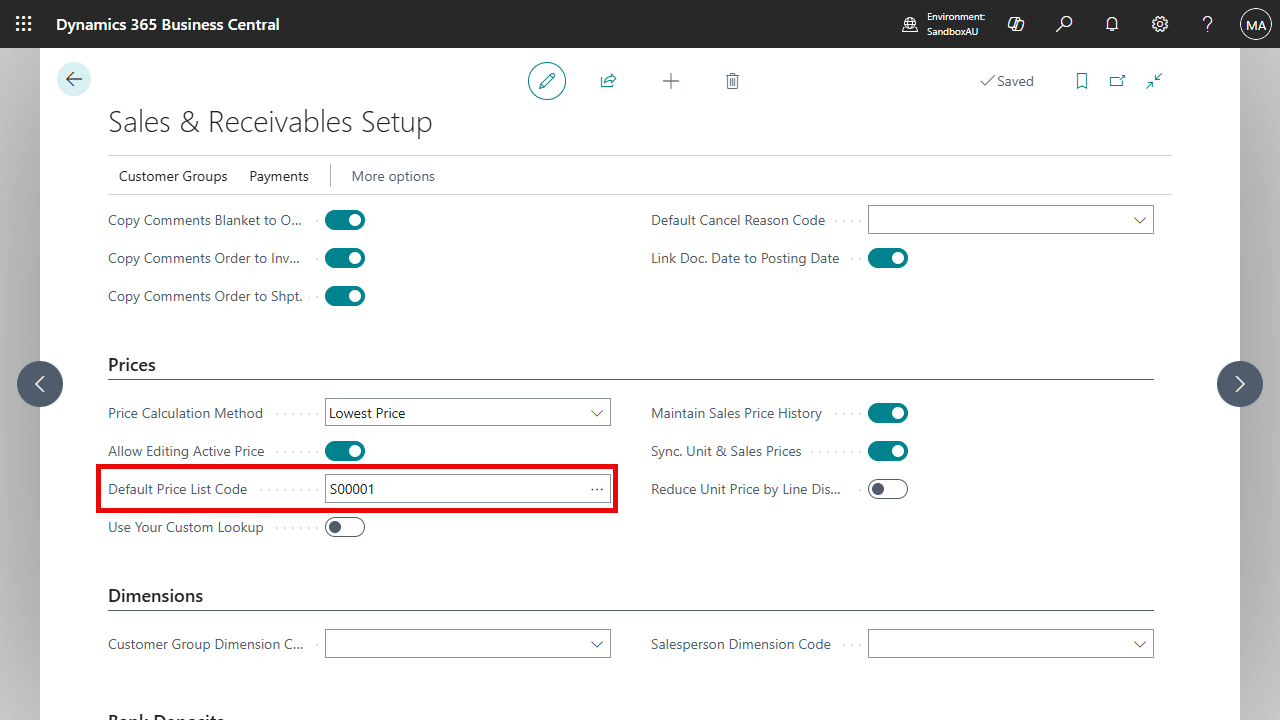The height and width of the screenshot is (720, 1280).
Task: Open the Payments menu
Action: (279, 176)
